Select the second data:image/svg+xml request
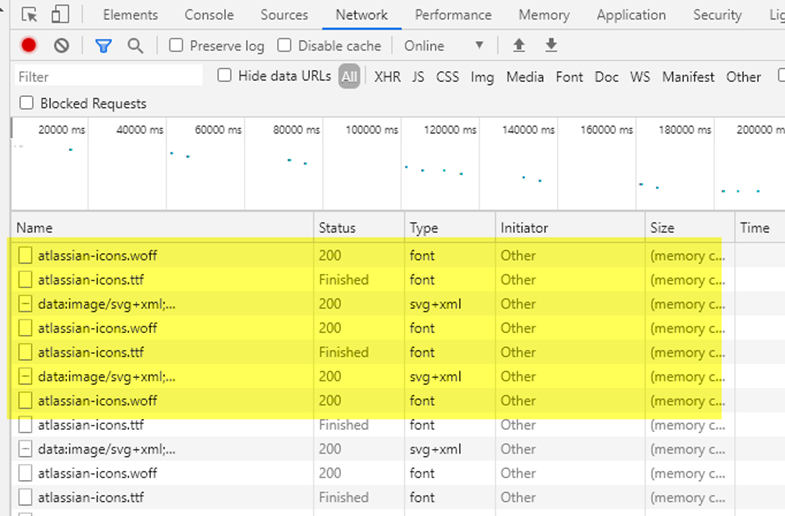The width and height of the screenshot is (785, 516). tap(398, 376)
